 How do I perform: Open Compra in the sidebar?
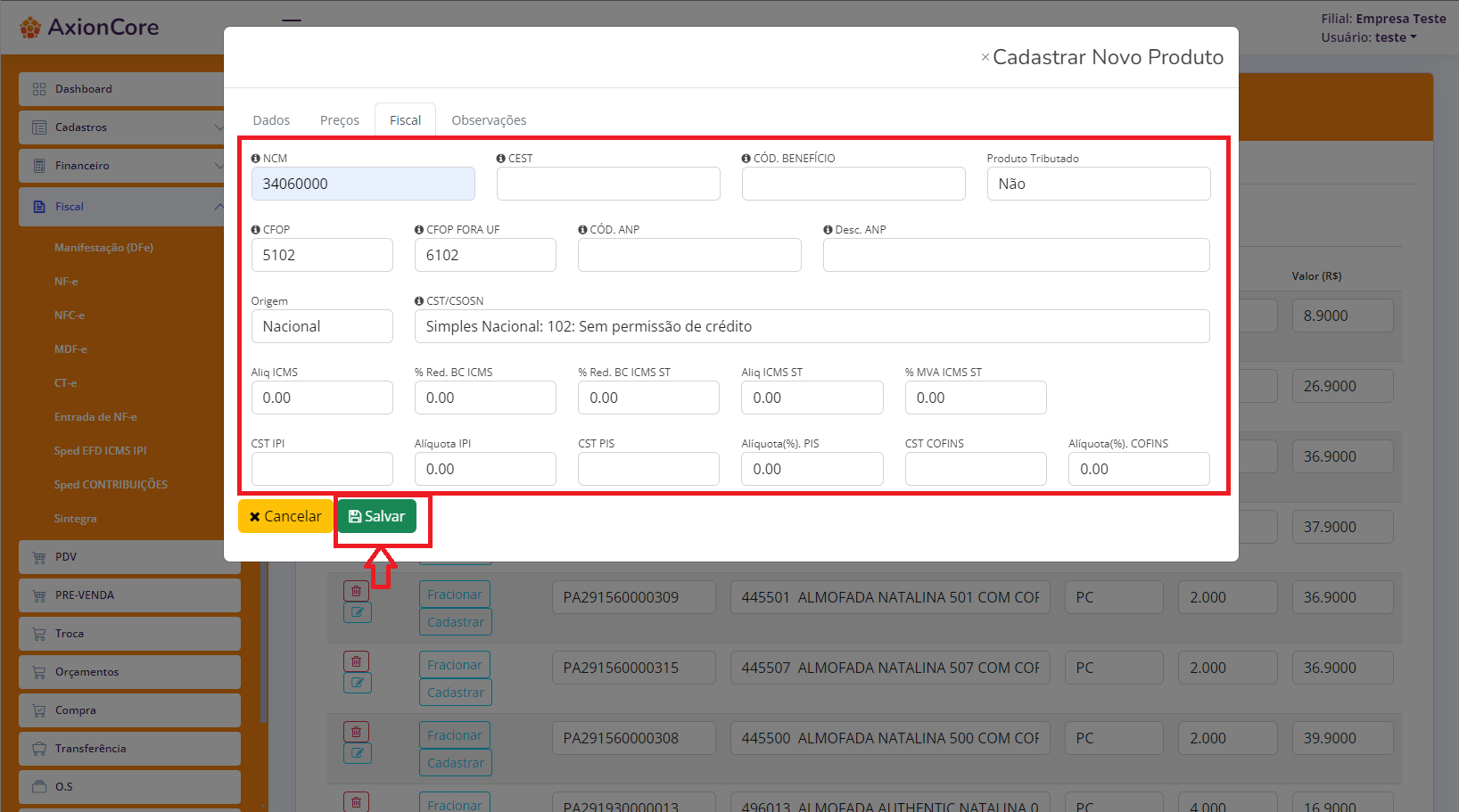(129, 710)
